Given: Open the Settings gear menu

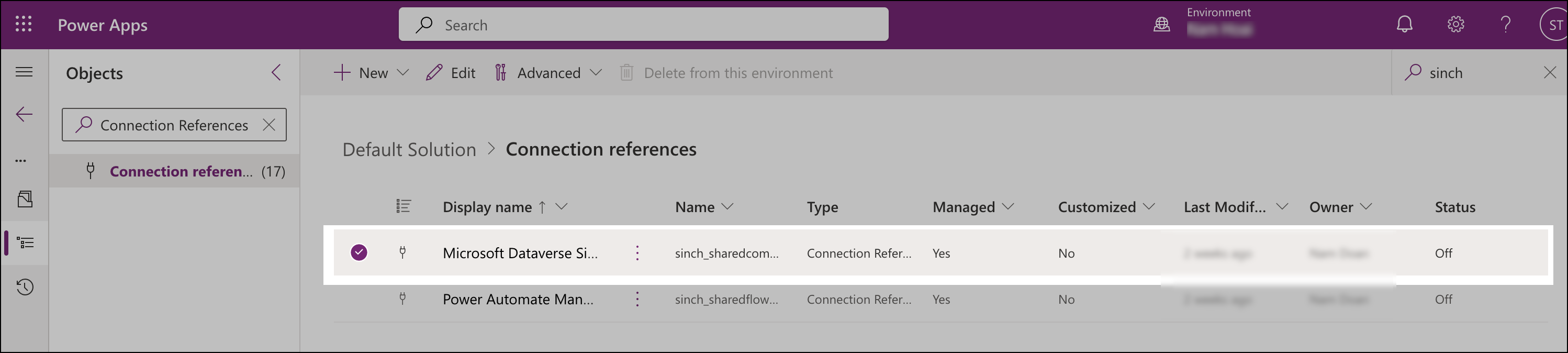Looking at the screenshot, I should [x=1455, y=24].
